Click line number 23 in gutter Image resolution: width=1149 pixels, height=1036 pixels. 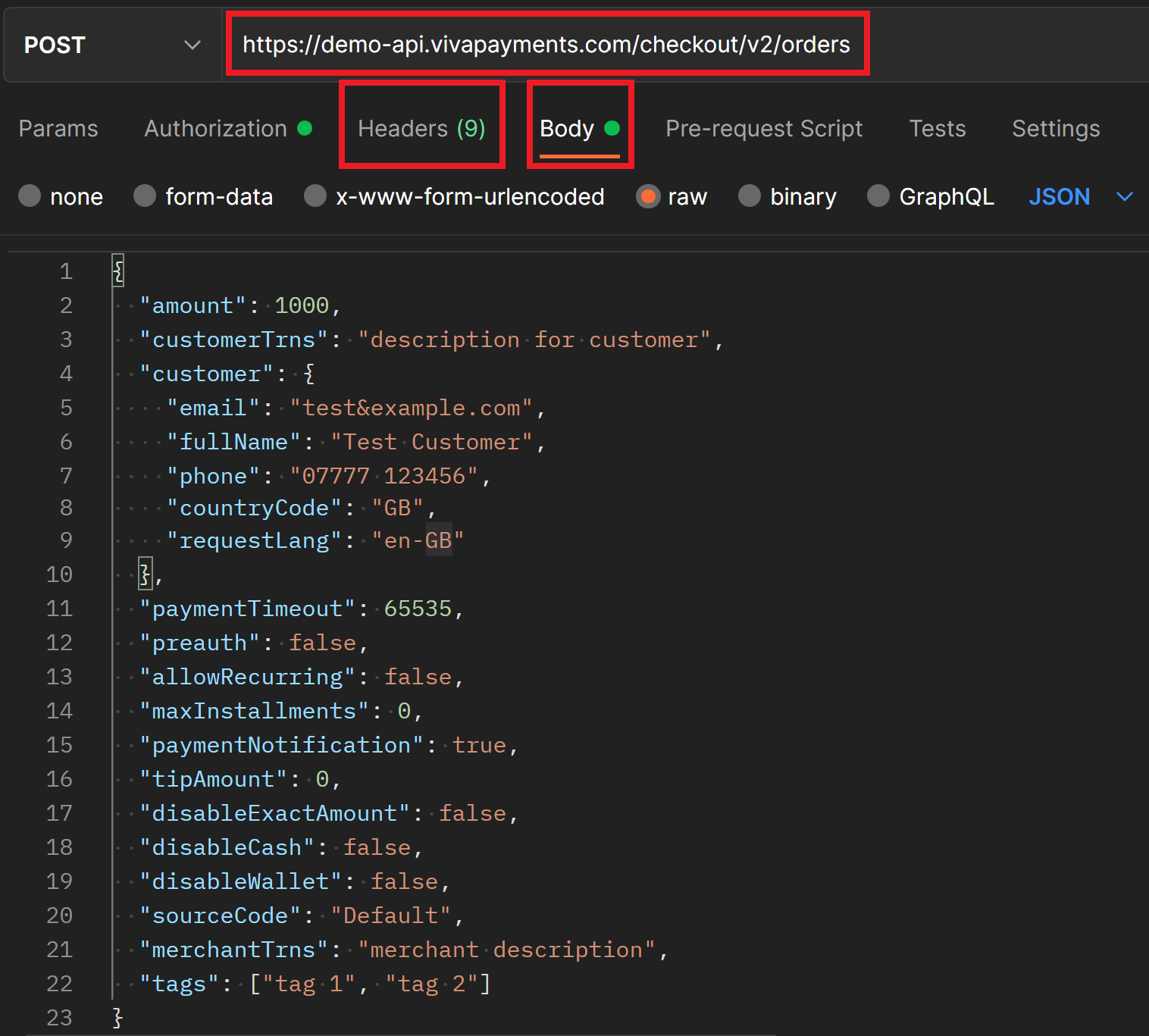59,1018
